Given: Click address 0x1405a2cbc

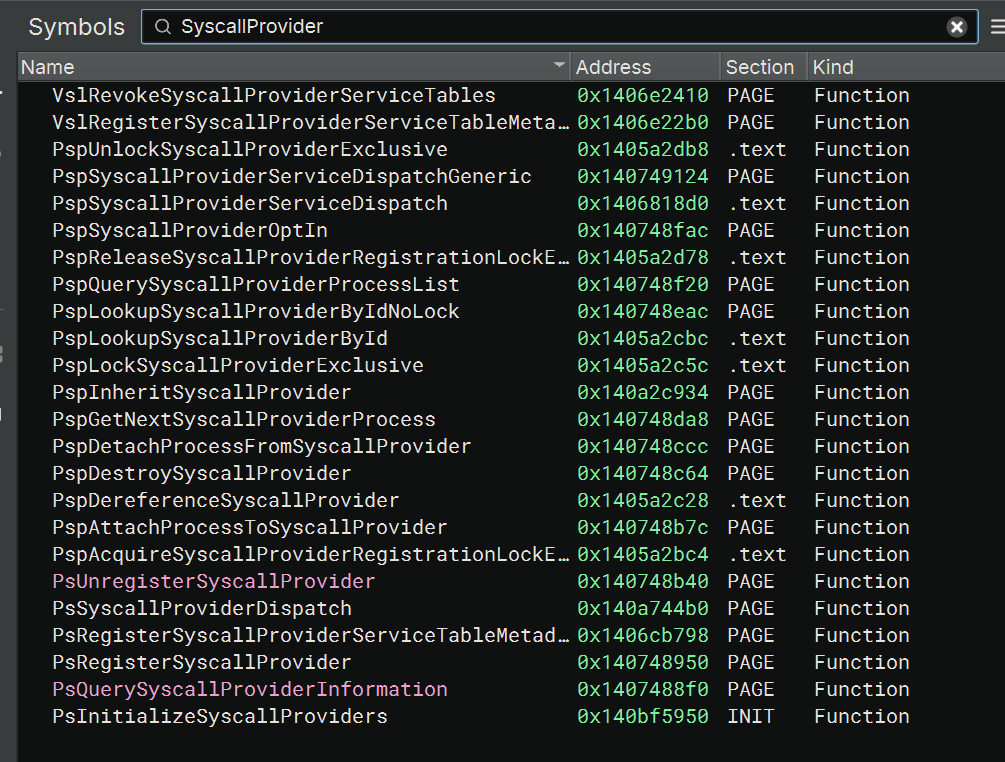Looking at the screenshot, I should click(x=643, y=338).
